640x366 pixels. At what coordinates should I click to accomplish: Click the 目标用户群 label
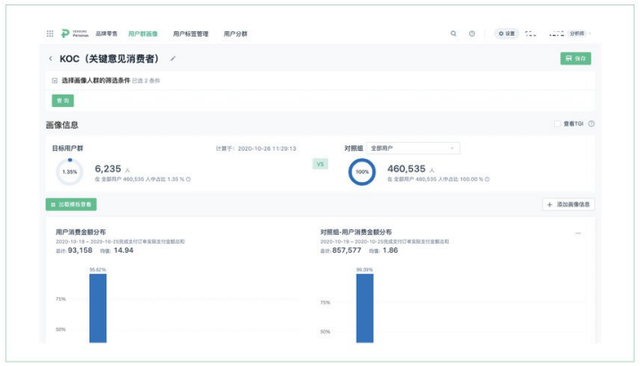(67, 148)
